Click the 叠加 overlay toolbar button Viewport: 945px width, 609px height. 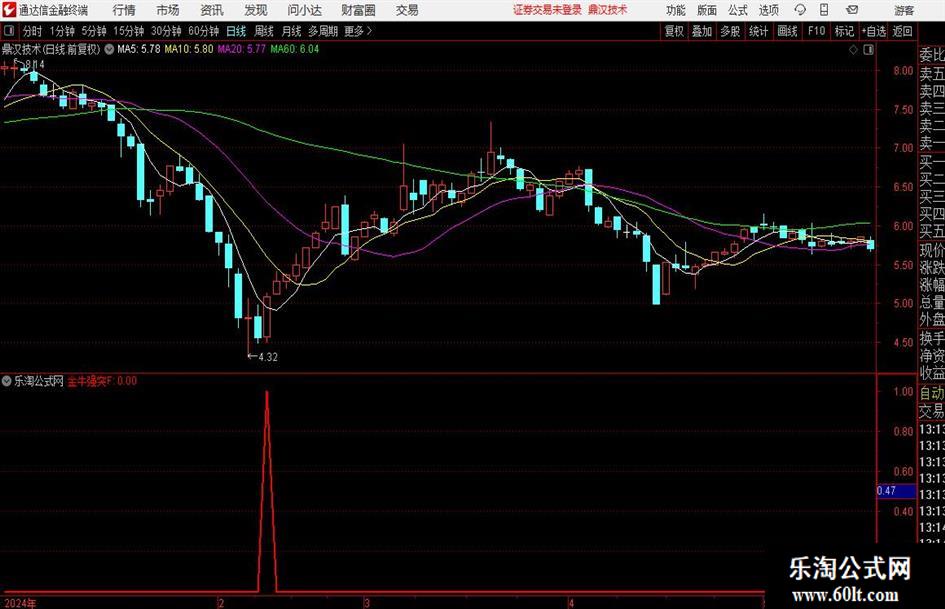(x=702, y=31)
